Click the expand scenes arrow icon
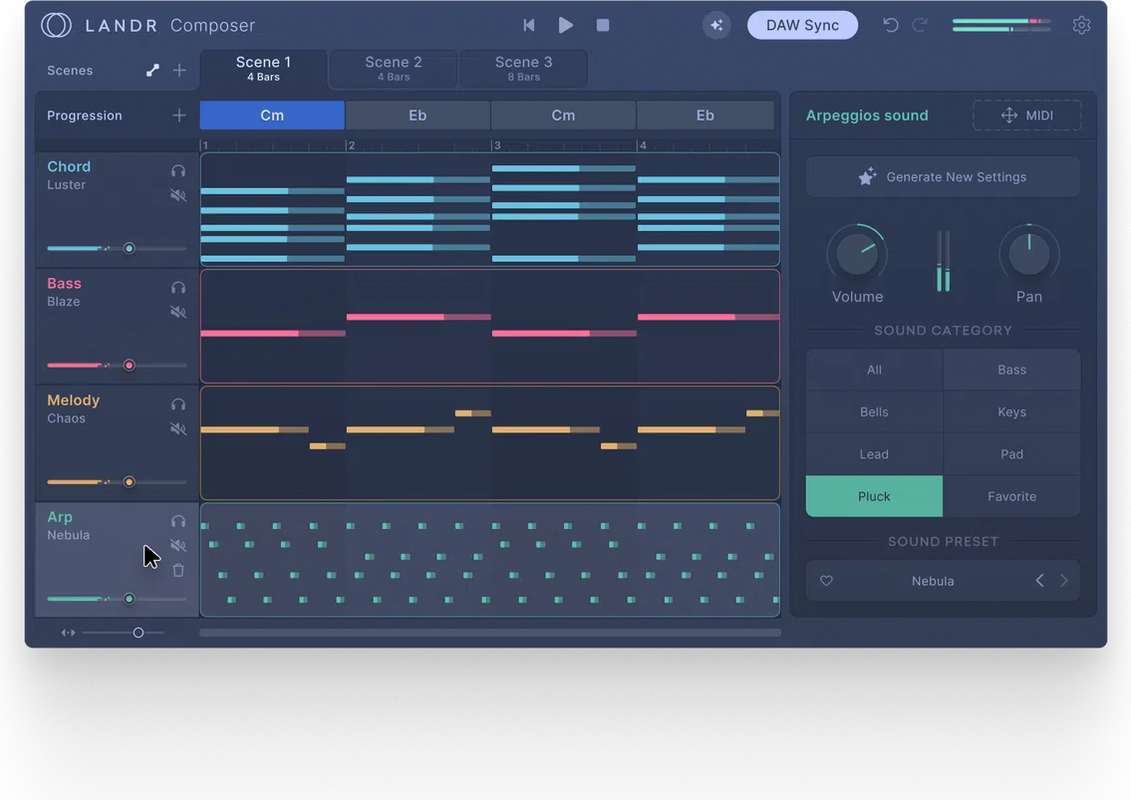The image size is (1131, 800). pyautogui.click(x=152, y=70)
